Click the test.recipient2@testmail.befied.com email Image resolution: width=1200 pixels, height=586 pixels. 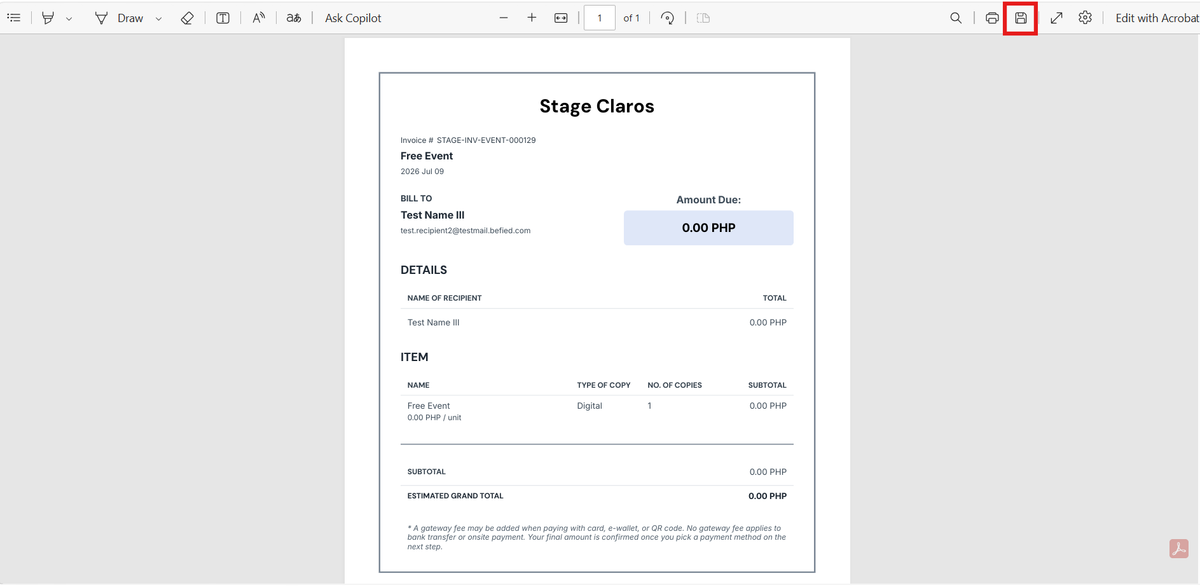466,231
